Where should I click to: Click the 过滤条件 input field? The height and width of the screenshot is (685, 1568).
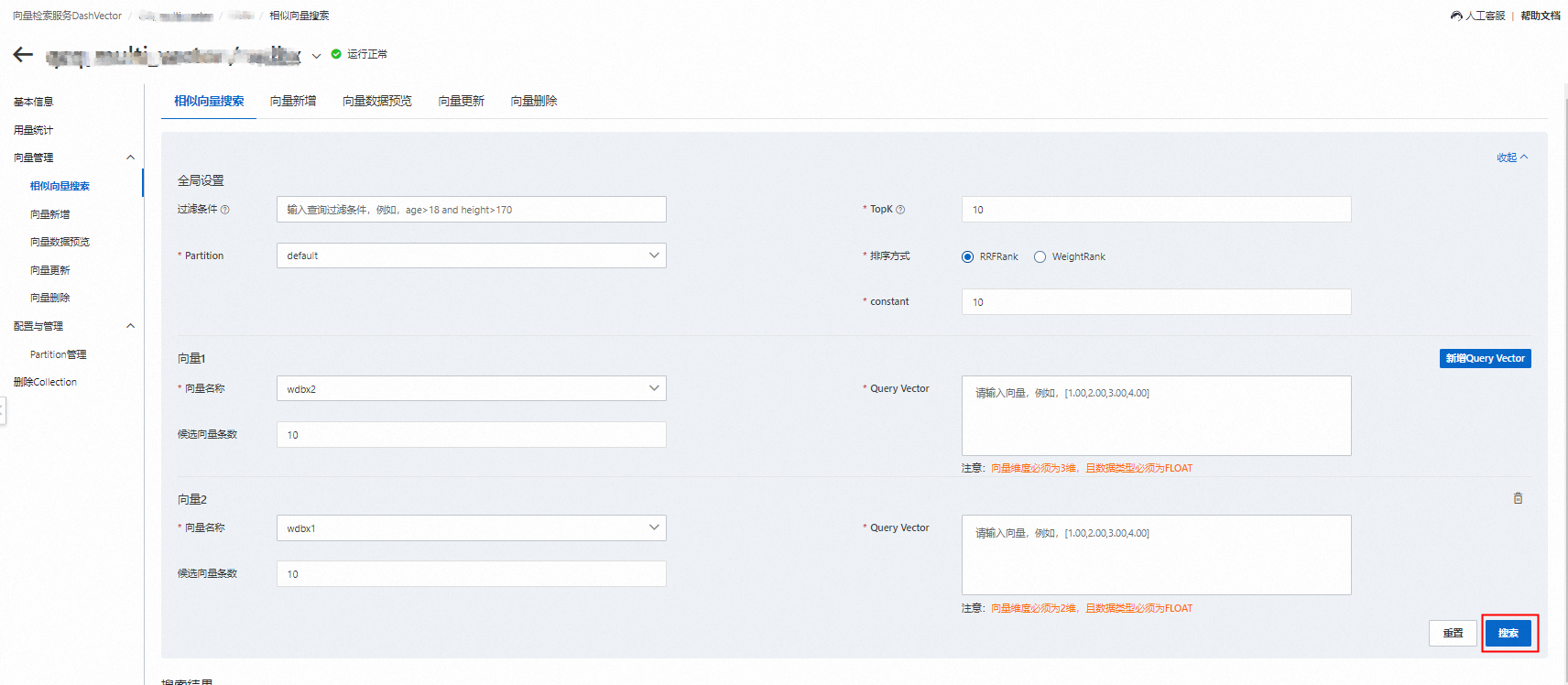[x=471, y=210]
